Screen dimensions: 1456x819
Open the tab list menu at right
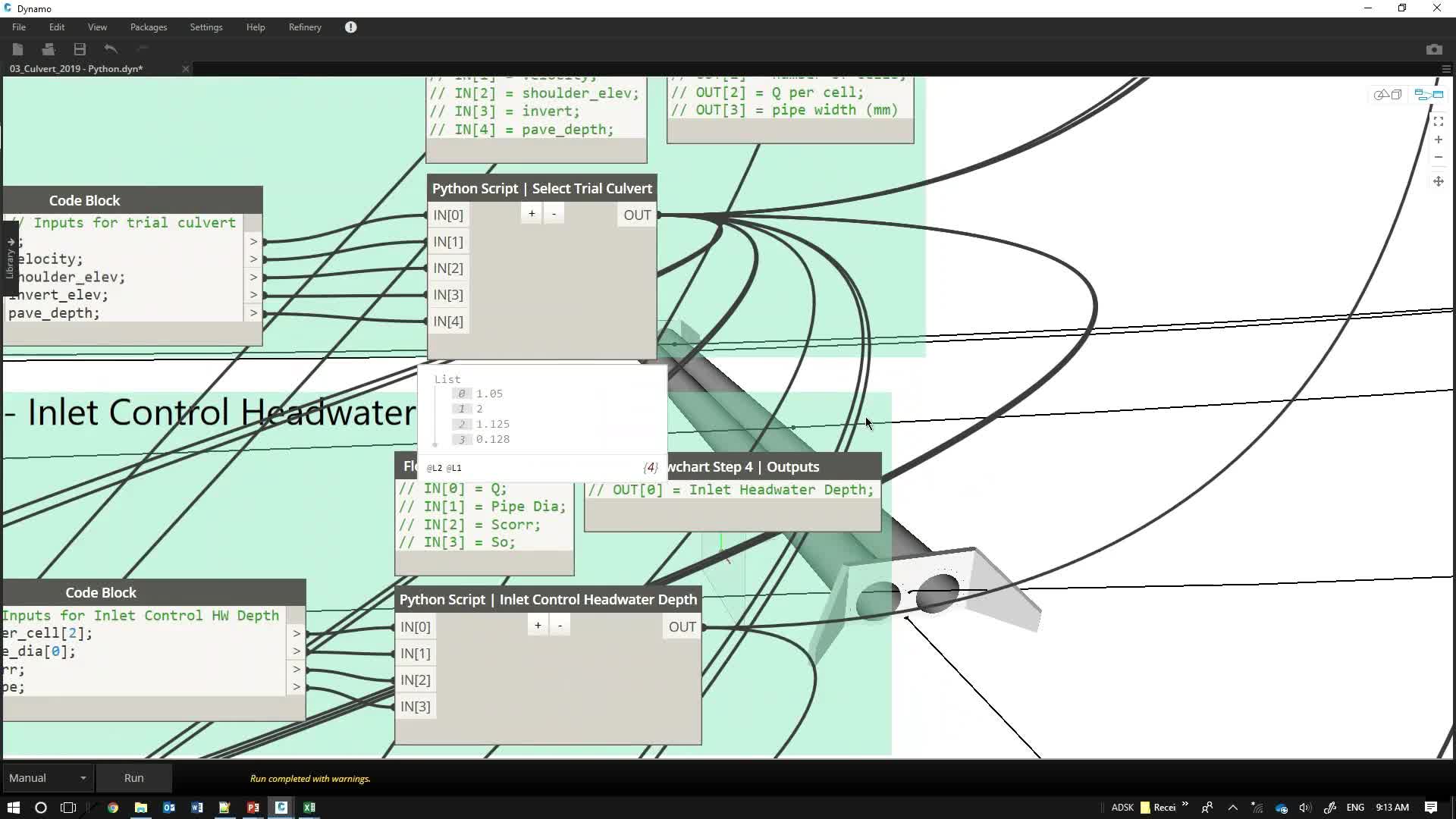pos(1445,69)
